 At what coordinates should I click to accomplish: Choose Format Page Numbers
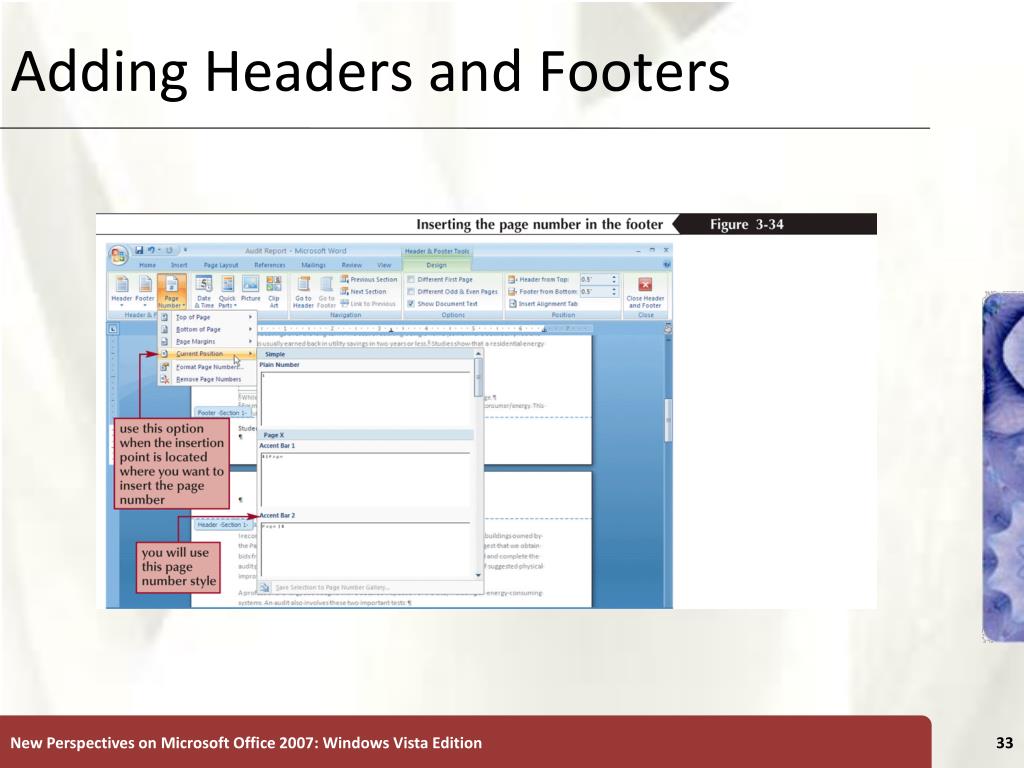pos(207,367)
